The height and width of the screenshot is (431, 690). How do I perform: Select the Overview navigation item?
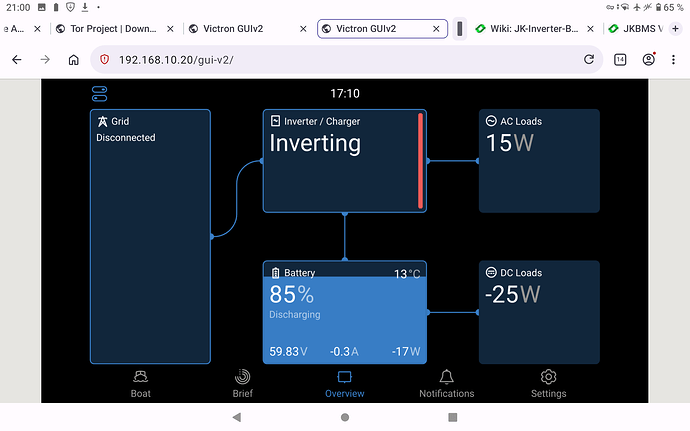(x=345, y=384)
